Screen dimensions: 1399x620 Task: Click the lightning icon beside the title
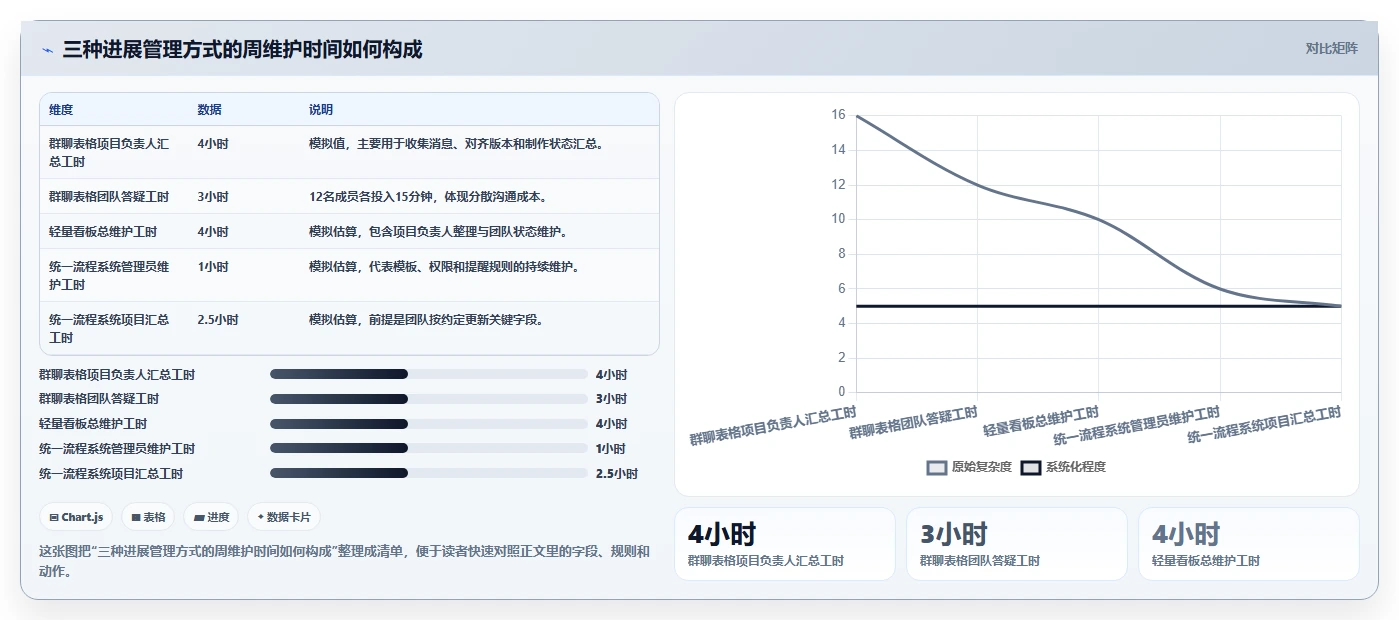[47, 49]
